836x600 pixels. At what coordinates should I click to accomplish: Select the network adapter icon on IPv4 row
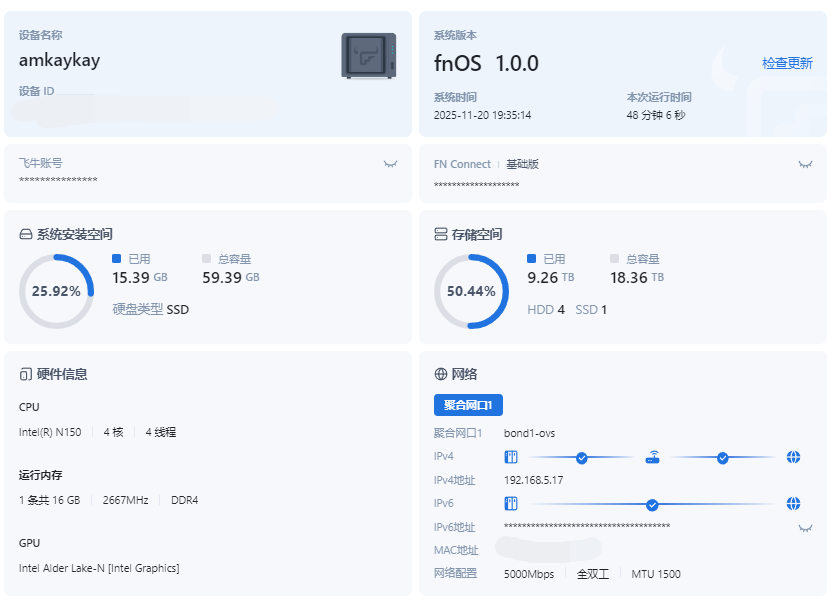(511, 457)
